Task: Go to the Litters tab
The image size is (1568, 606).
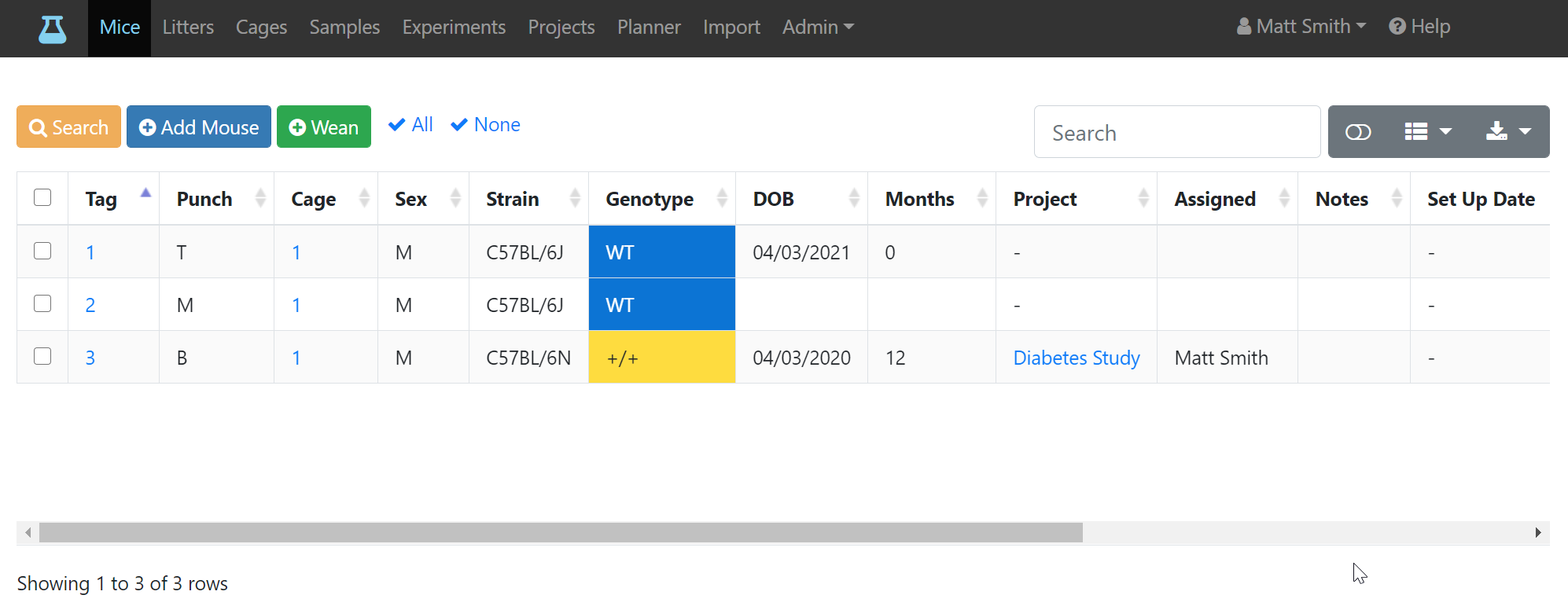Action: click(188, 28)
